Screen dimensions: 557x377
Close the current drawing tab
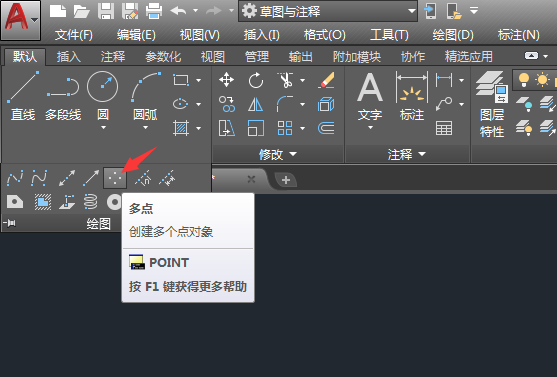[251, 179]
